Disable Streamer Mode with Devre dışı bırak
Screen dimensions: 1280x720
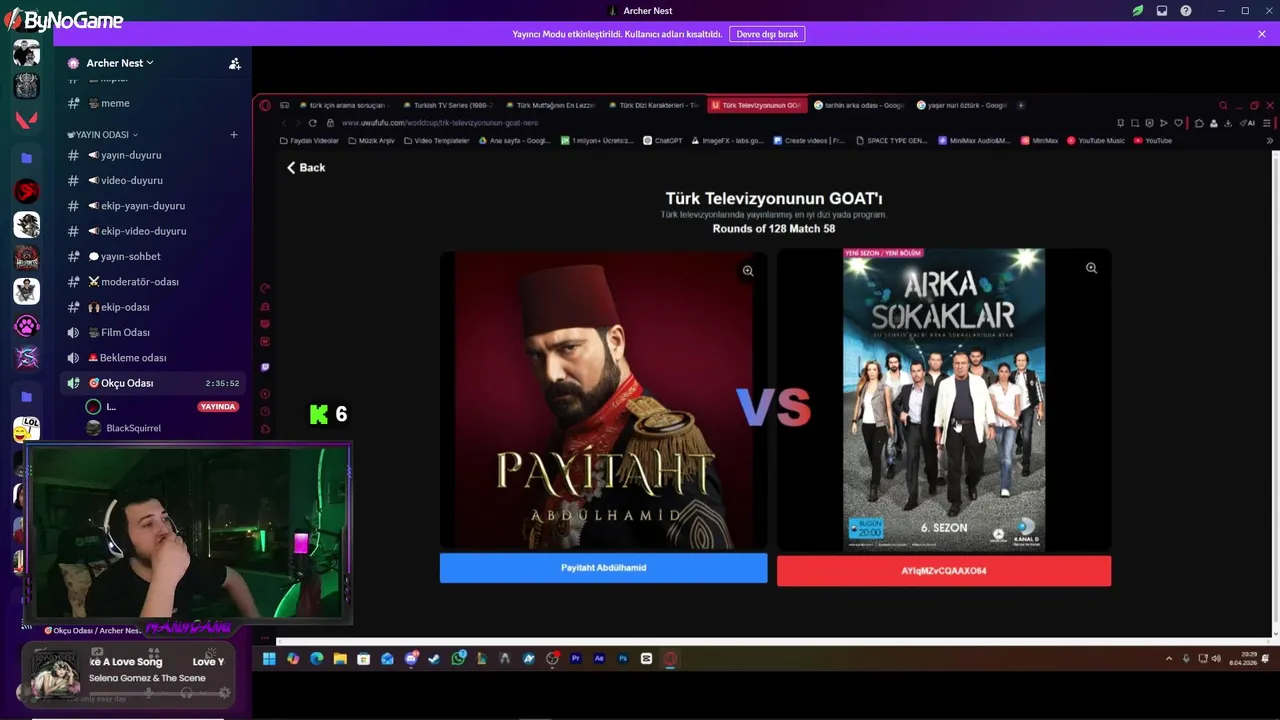coord(767,34)
